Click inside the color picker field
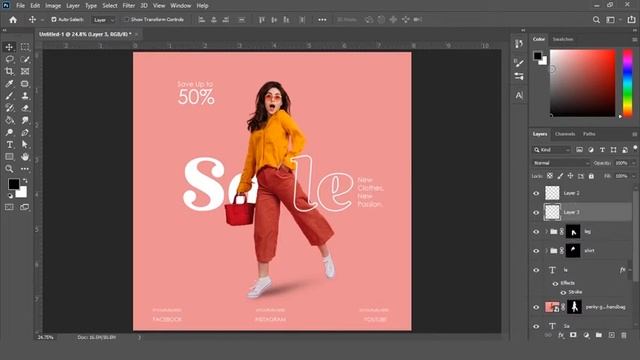Screen dimensions: 640x360 click(x=582, y=83)
